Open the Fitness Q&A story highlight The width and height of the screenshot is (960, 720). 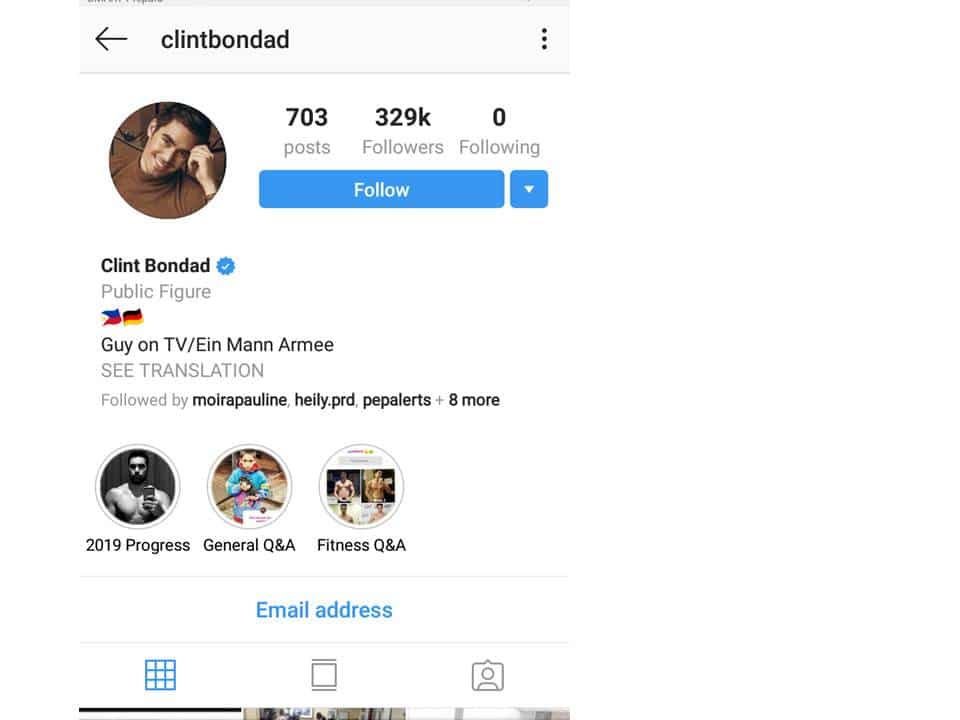pyautogui.click(x=361, y=487)
